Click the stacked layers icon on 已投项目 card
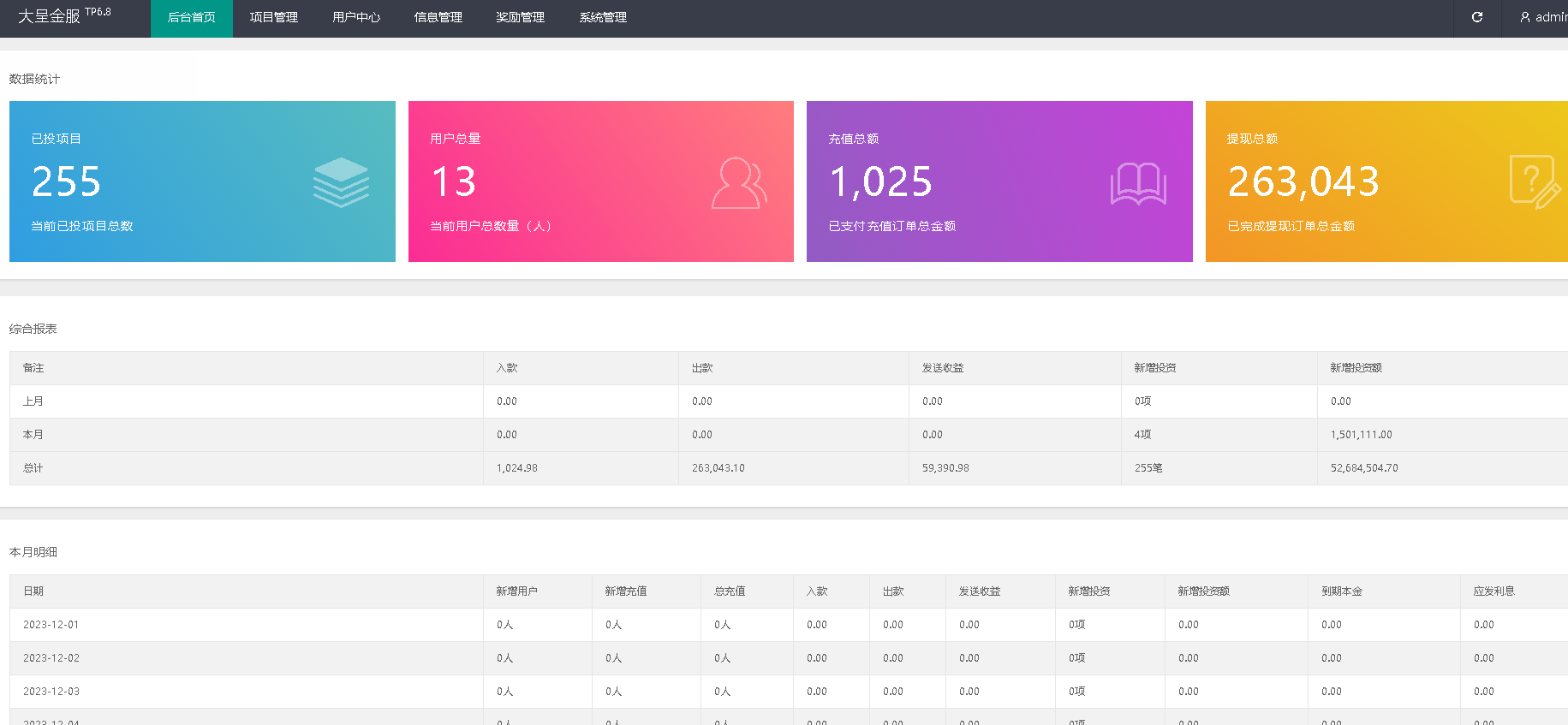This screenshot has width=1568, height=725. point(341,182)
